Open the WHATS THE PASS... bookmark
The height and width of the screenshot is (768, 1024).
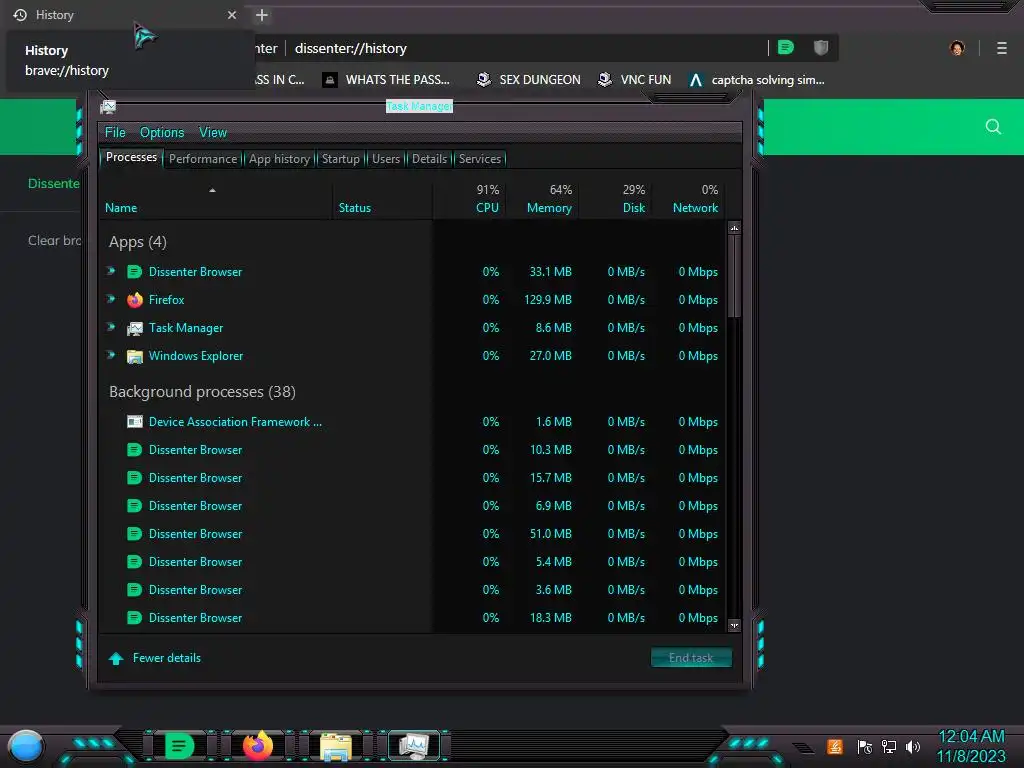point(387,80)
